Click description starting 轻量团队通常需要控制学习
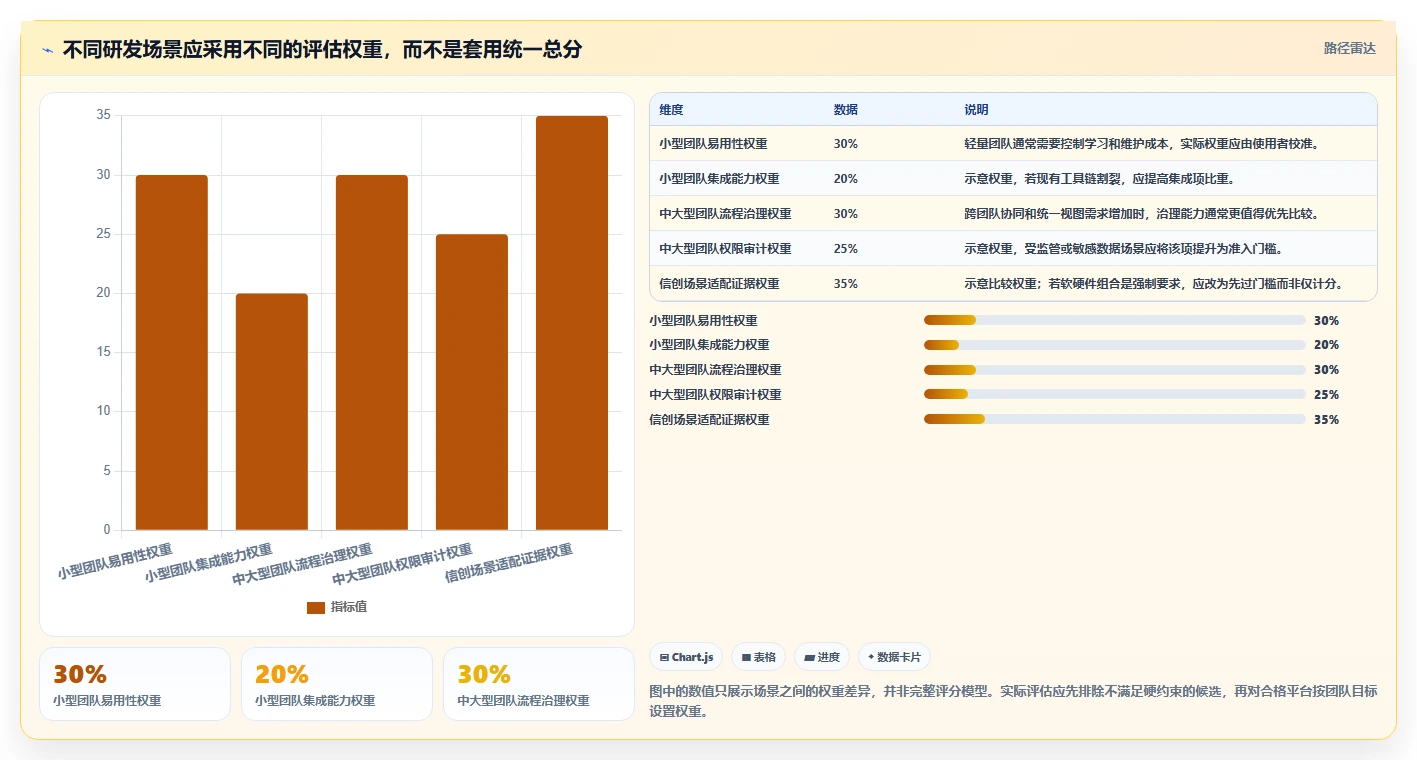This screenshot has width=1417, height=760. tap(1143, 144)
